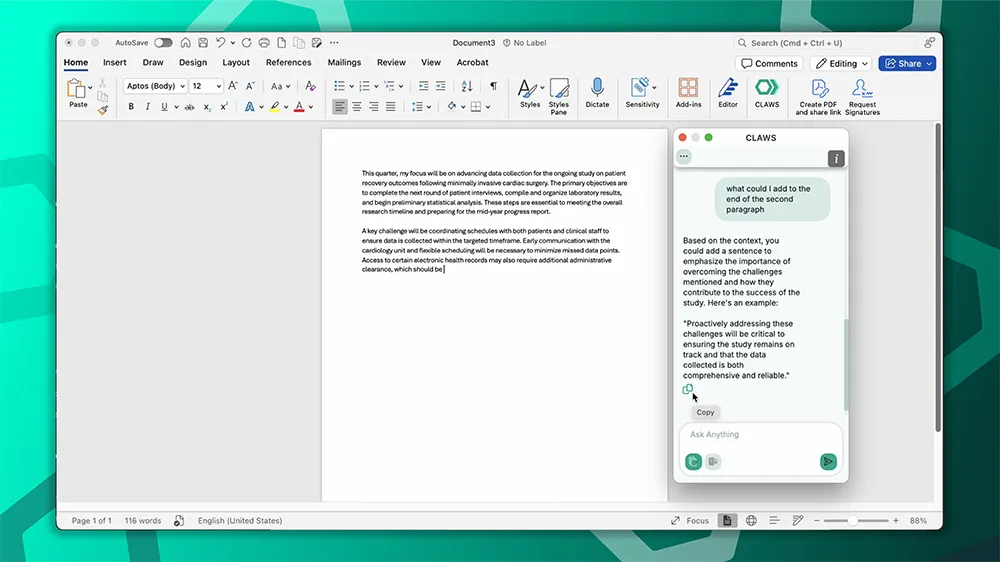The image size is (1000, 562).
Task: Copy the CLAWS response with copy icon
Action: click(688, 389)
